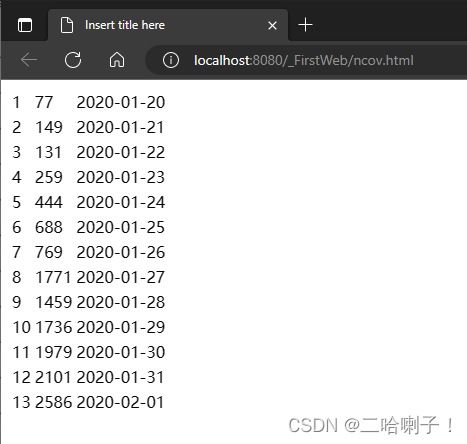Select the value 131

(x=48, y=152)
